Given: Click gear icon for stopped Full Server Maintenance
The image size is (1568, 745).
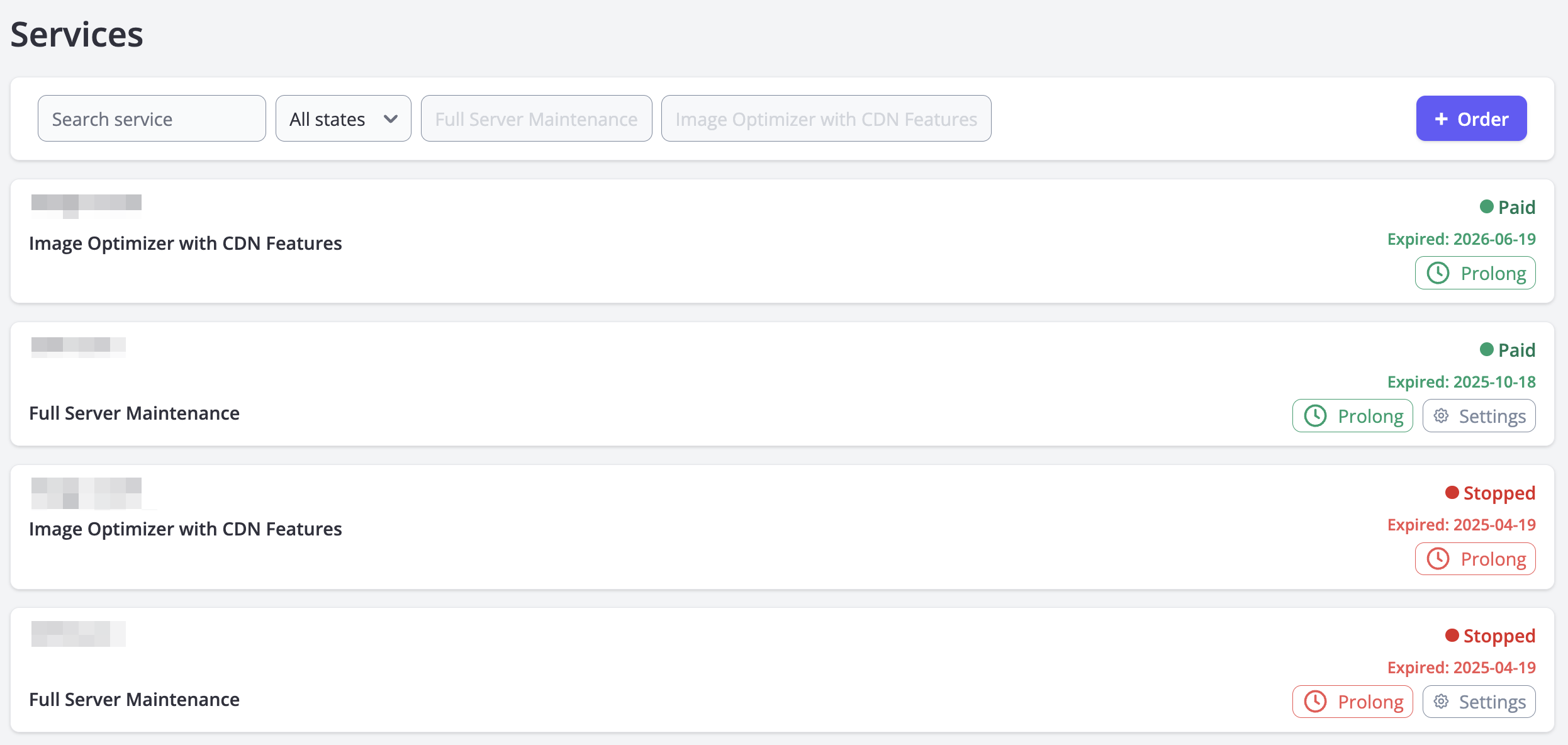Looking at the screenshot, I should pyautogui.click(x=1441, y=702).
